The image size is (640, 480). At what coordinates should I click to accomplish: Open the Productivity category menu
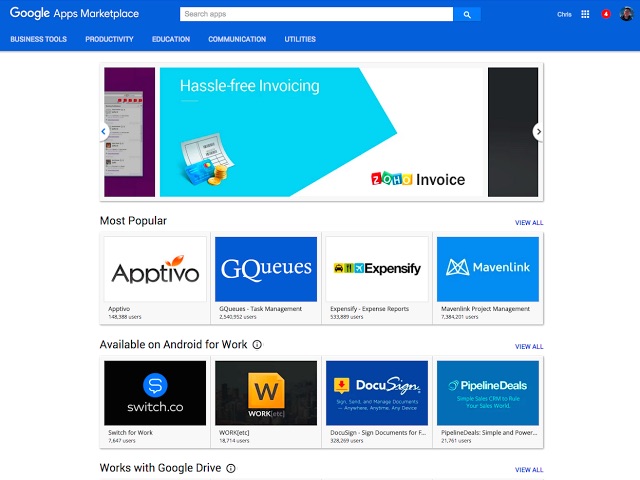click(x=109, y=39)
